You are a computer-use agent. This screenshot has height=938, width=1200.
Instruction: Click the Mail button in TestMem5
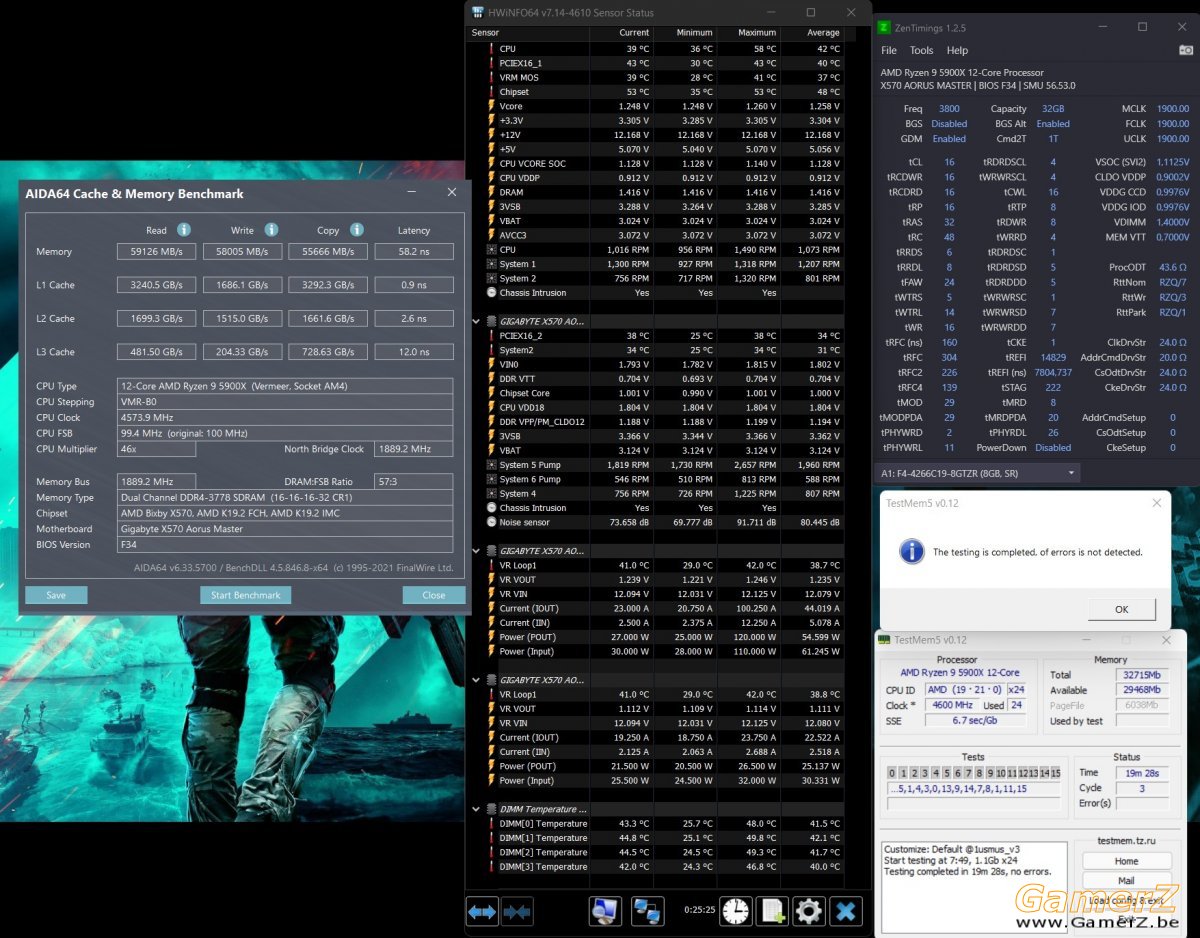point(1126,881)
